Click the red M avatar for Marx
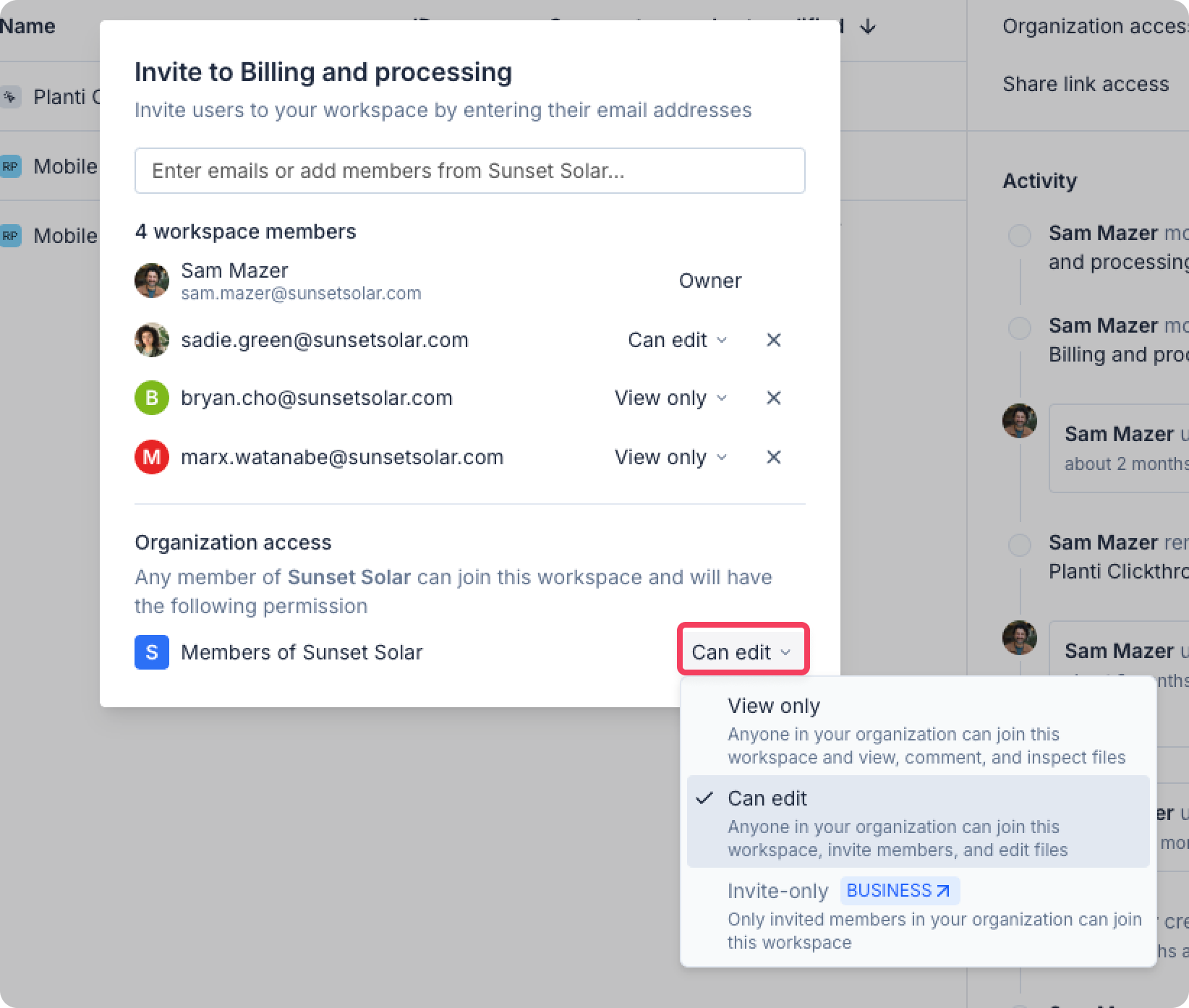Screen dimensions: 1189x1008 152,457
